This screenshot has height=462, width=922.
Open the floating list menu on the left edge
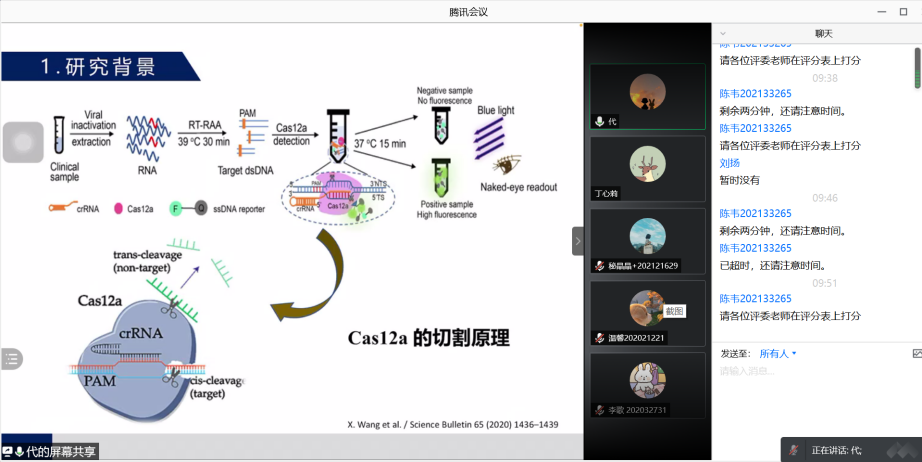click(11, 357)
